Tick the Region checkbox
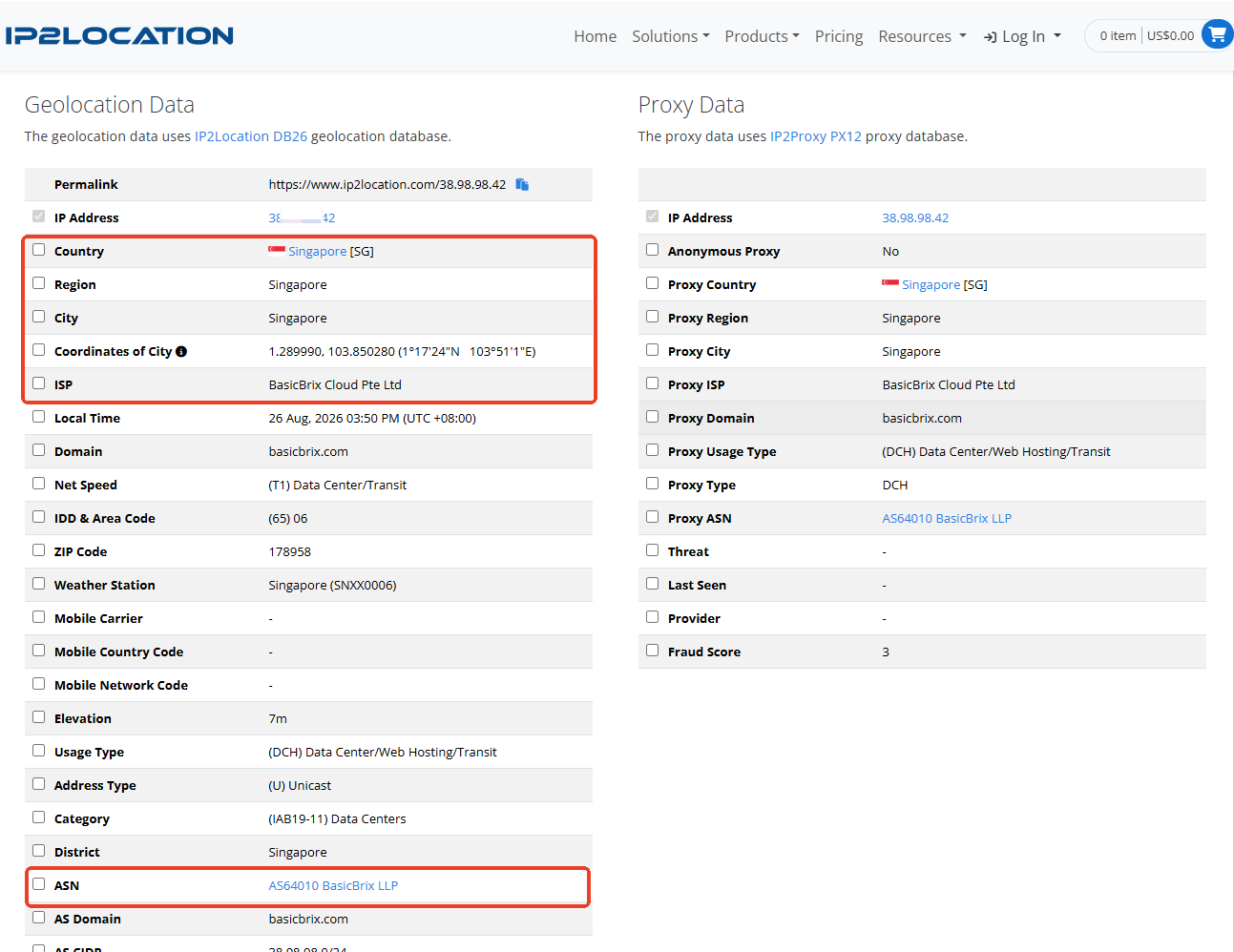Image resolution: width=1234 pixels, height=952 pixels. pyautogui.click(x=39, y=283)
